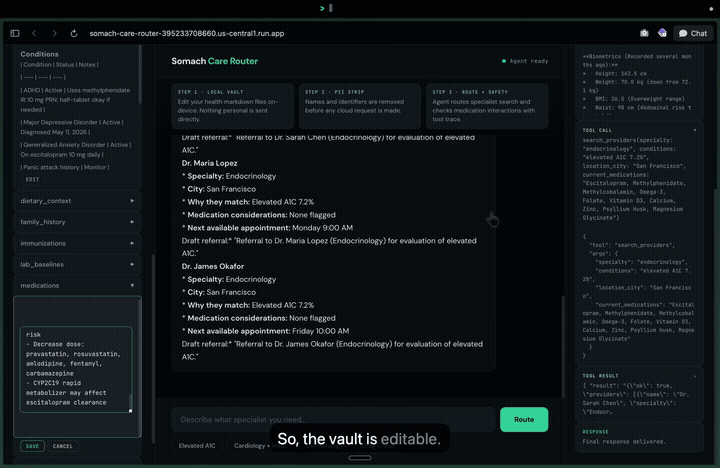
Task: Click the medications editor resize handle
Action: [x=130, y=411]
